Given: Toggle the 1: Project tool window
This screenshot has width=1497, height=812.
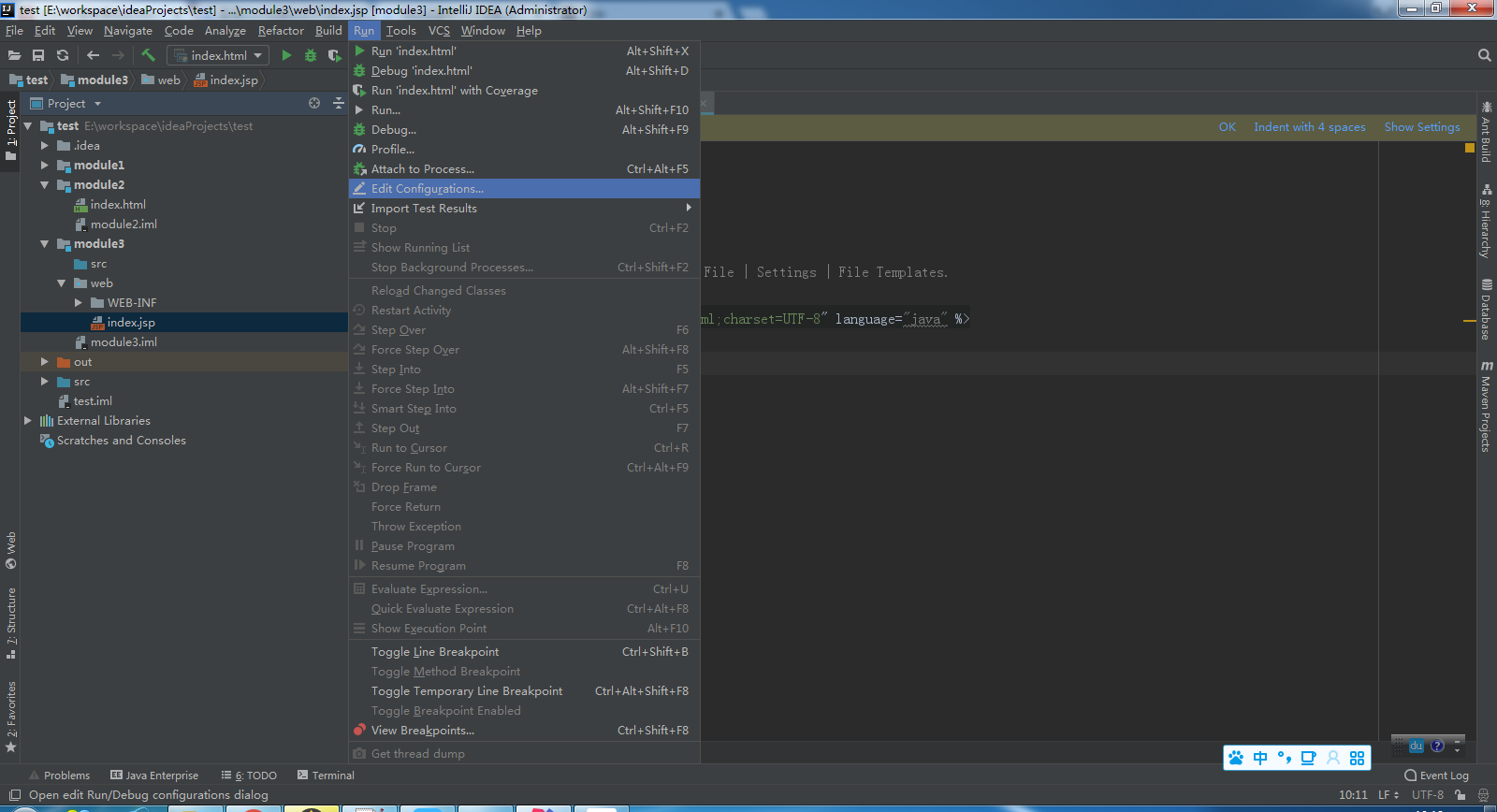Looking at the screenshot, I should coord(11,130).
